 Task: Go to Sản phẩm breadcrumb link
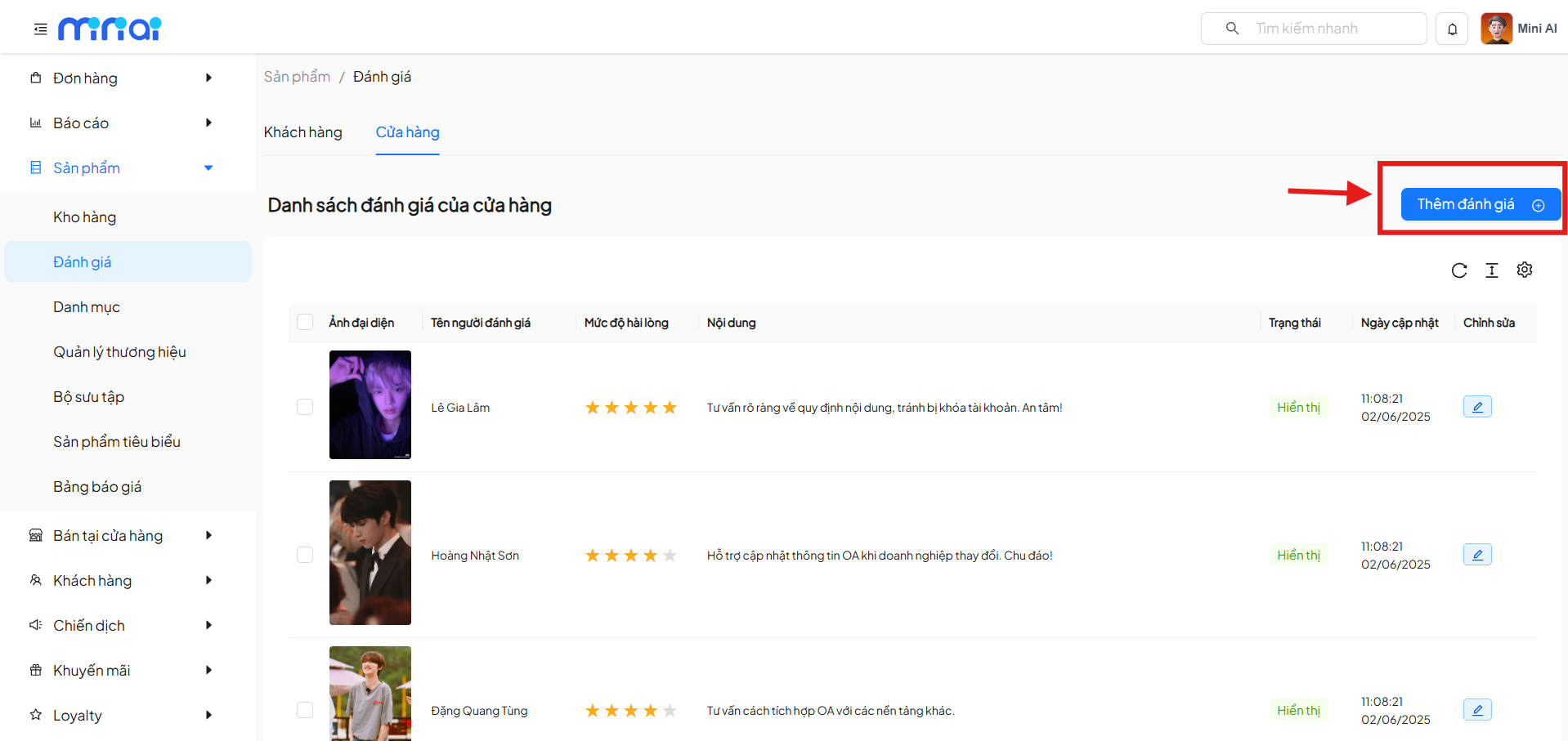(297, 77)
